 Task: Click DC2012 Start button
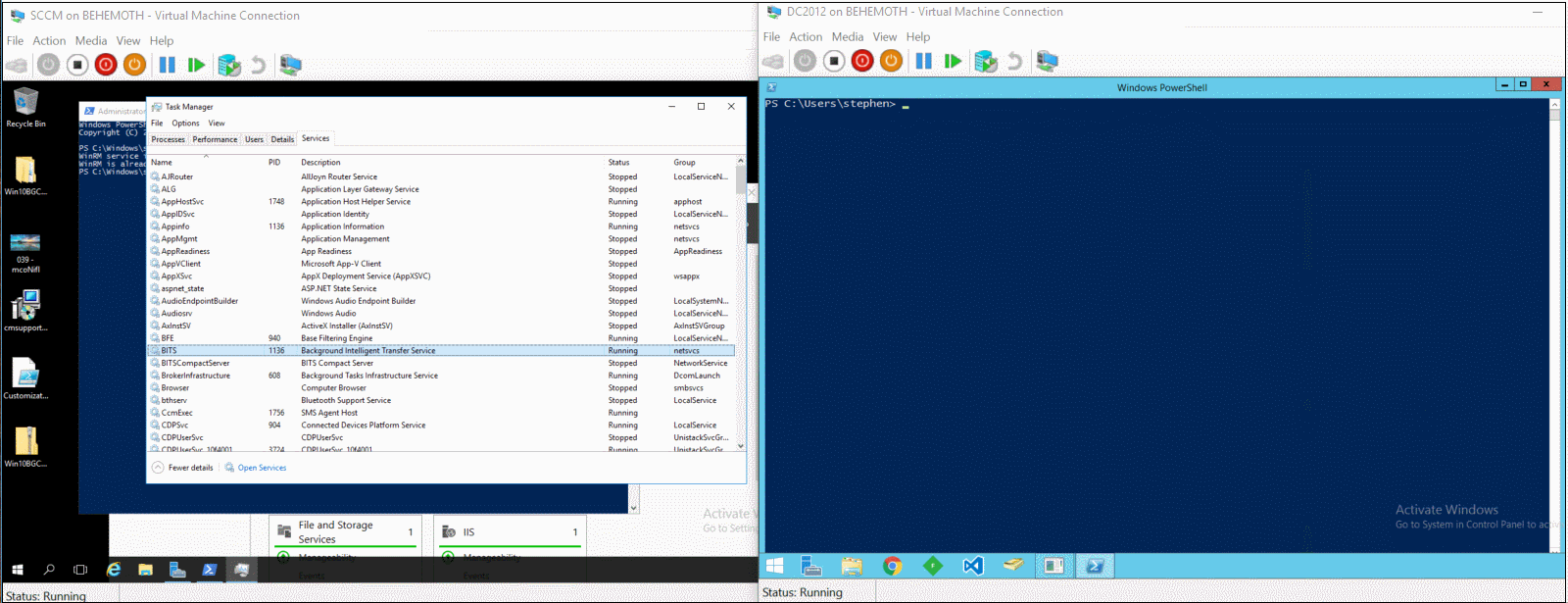coord(774,566)
